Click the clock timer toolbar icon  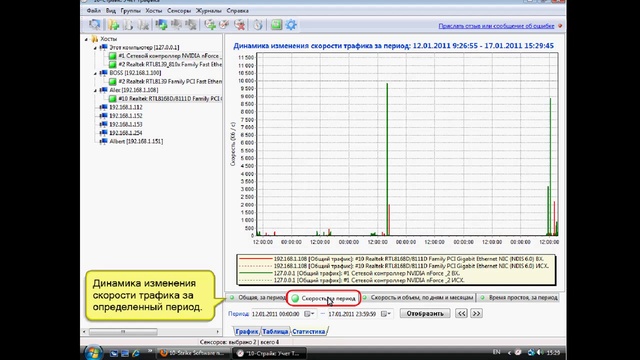click(x=258, y=25)
